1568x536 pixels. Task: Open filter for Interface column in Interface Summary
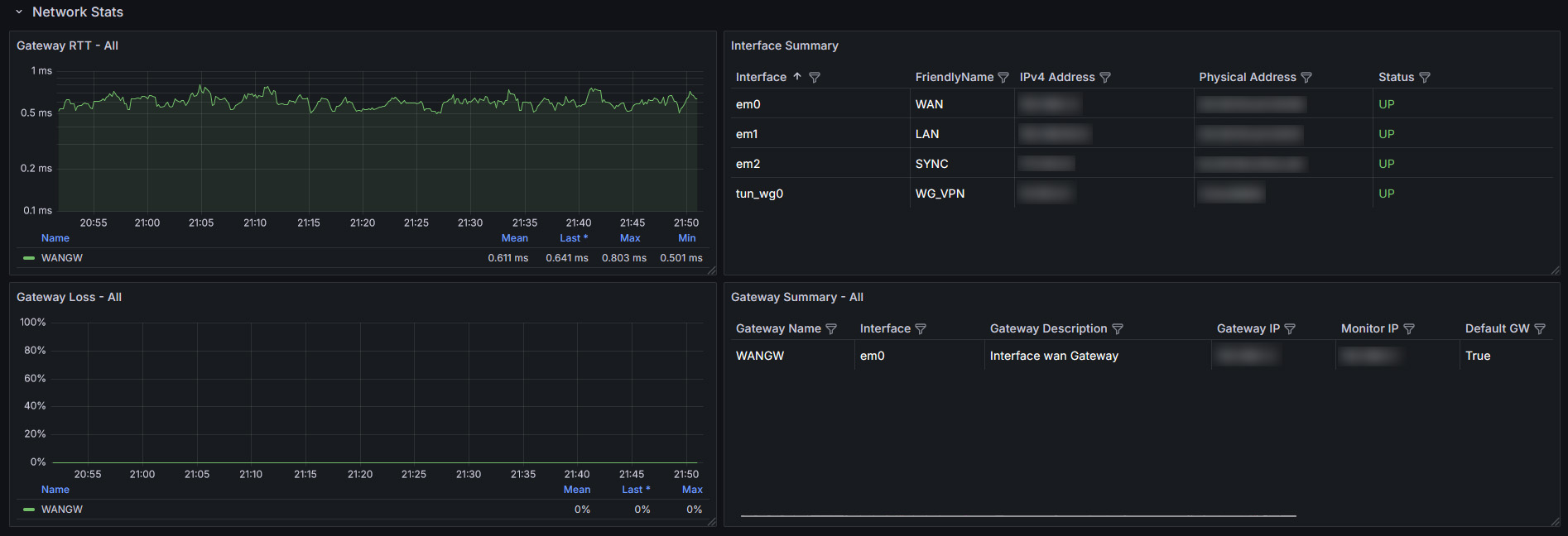815,77
